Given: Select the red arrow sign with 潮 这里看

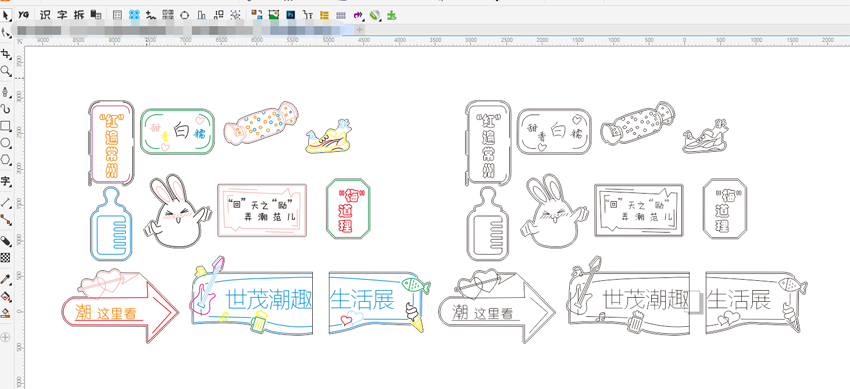Looking at the screenshot, I should click(119, 307).
